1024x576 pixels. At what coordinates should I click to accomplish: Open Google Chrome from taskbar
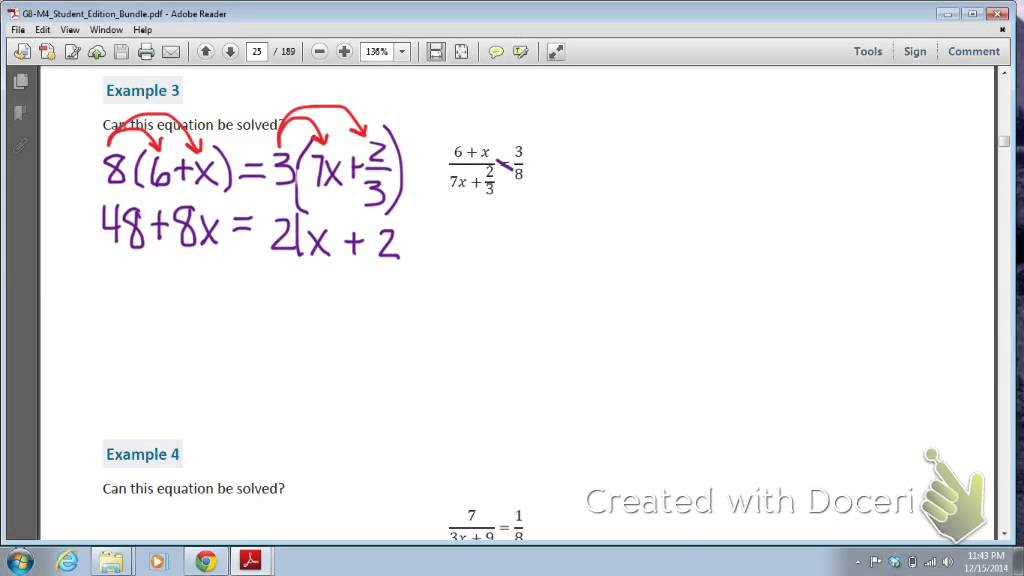pos(206,561)
